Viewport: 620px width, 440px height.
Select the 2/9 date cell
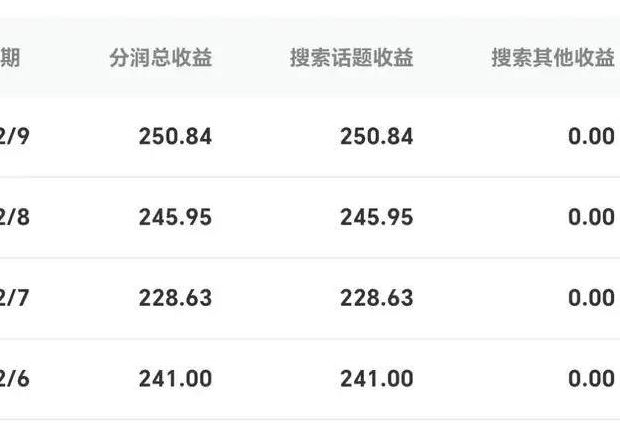pyautogui.click(x=15, y=136)
